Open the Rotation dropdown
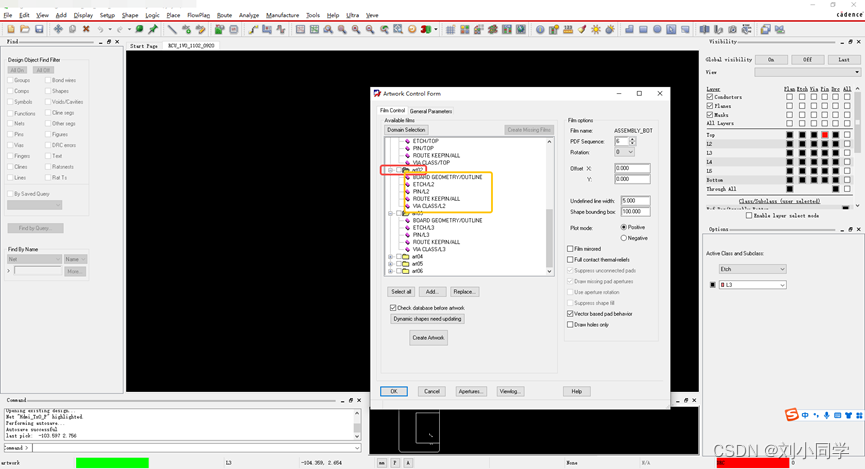This screenshot has height=469, width=865. click(x=624, y=152)
